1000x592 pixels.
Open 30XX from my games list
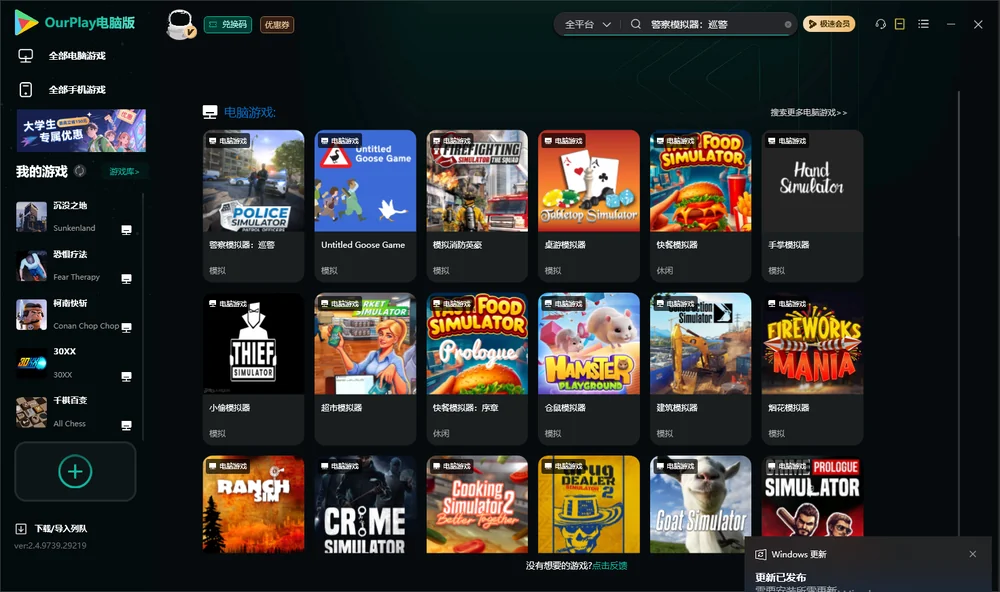pos(74,363)
